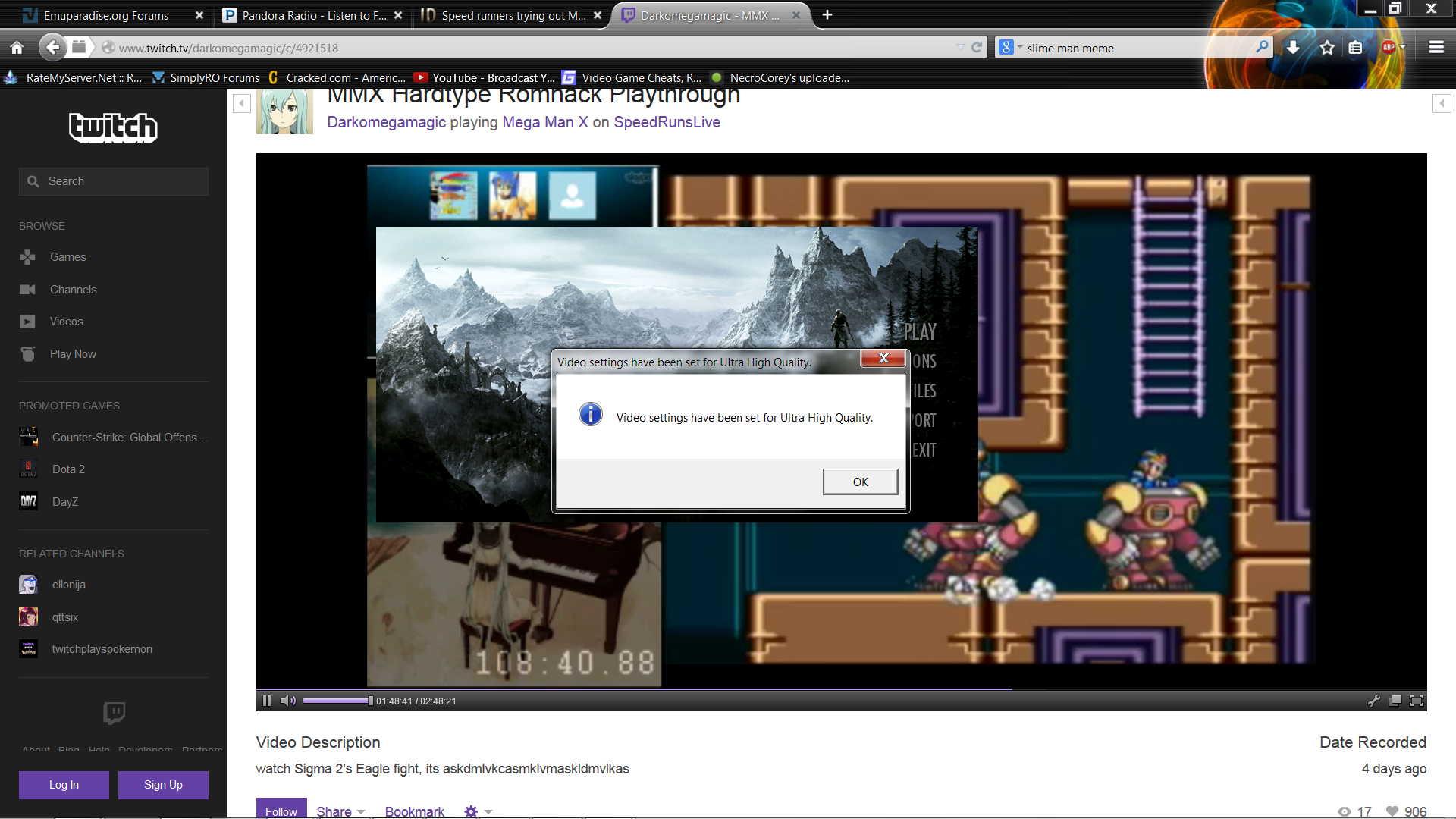
Task: Open Counter-Strike: Global Offensive promoted game
Action: [x=113, y=438]
